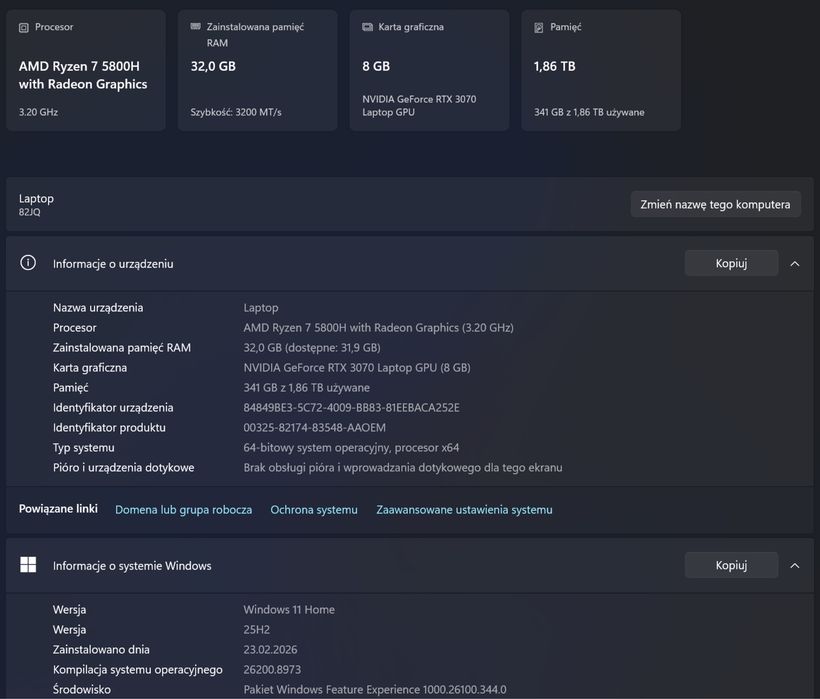Click Szybkość: 3200 MT/s text
Screen dimensions: 820x699
236,112
